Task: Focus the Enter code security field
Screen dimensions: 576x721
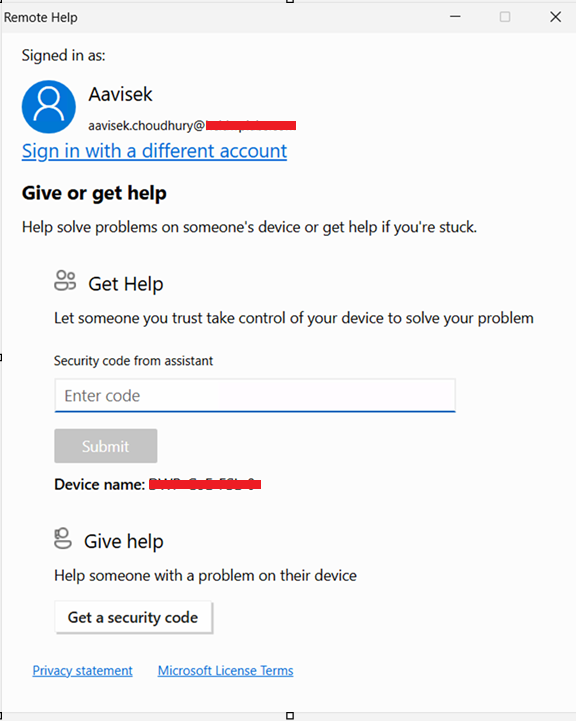Action: (255, 395)
